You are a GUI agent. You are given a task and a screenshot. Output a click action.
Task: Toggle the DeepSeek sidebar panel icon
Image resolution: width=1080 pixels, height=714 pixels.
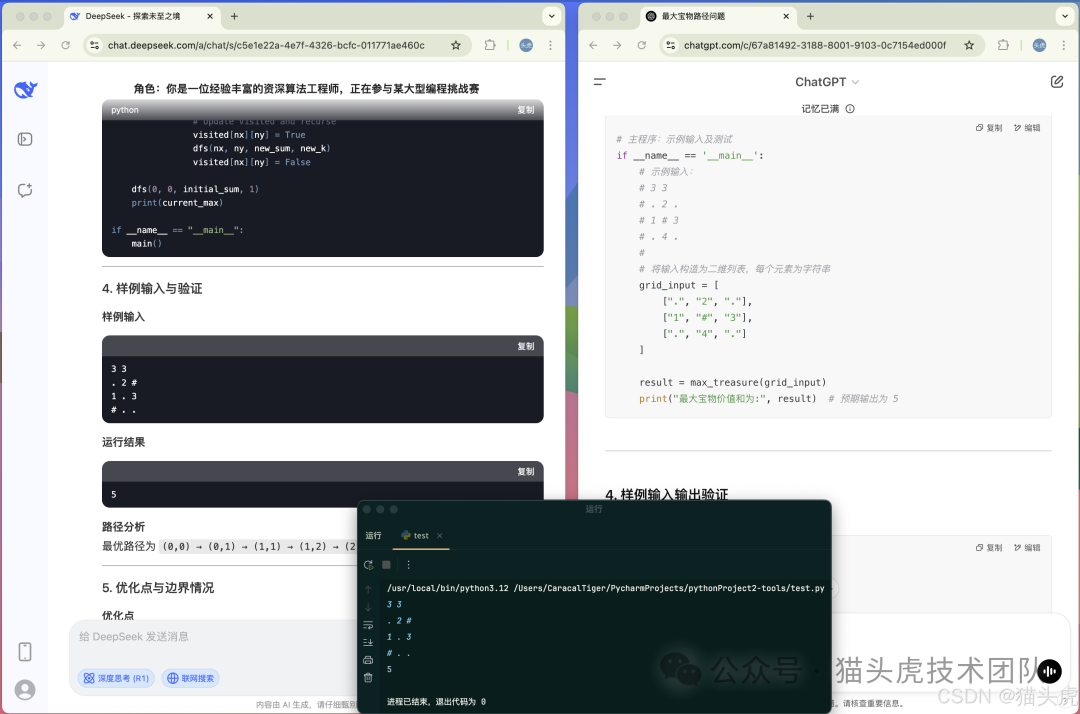click(x=25, y=139)
